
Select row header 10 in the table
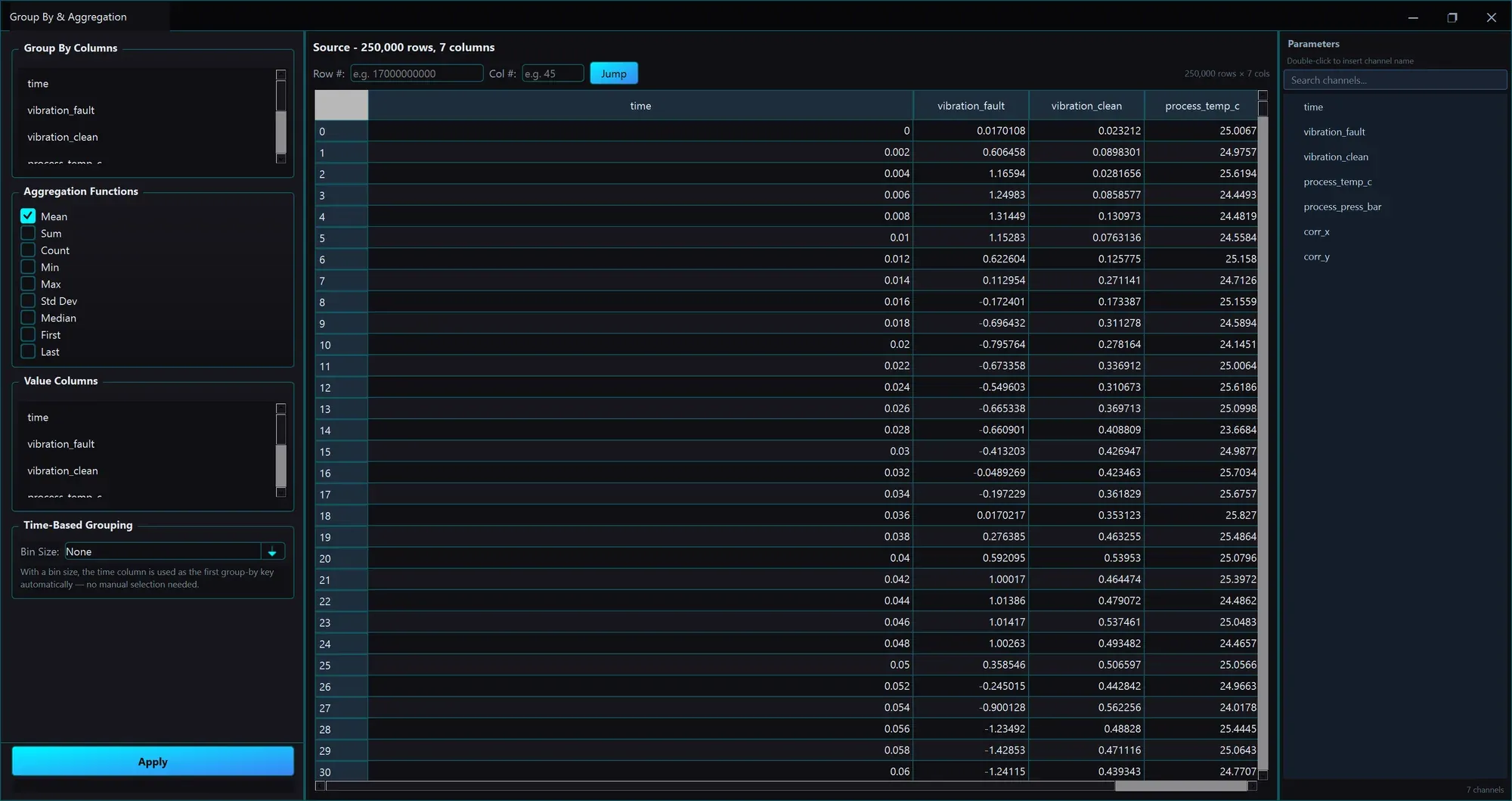342,345
